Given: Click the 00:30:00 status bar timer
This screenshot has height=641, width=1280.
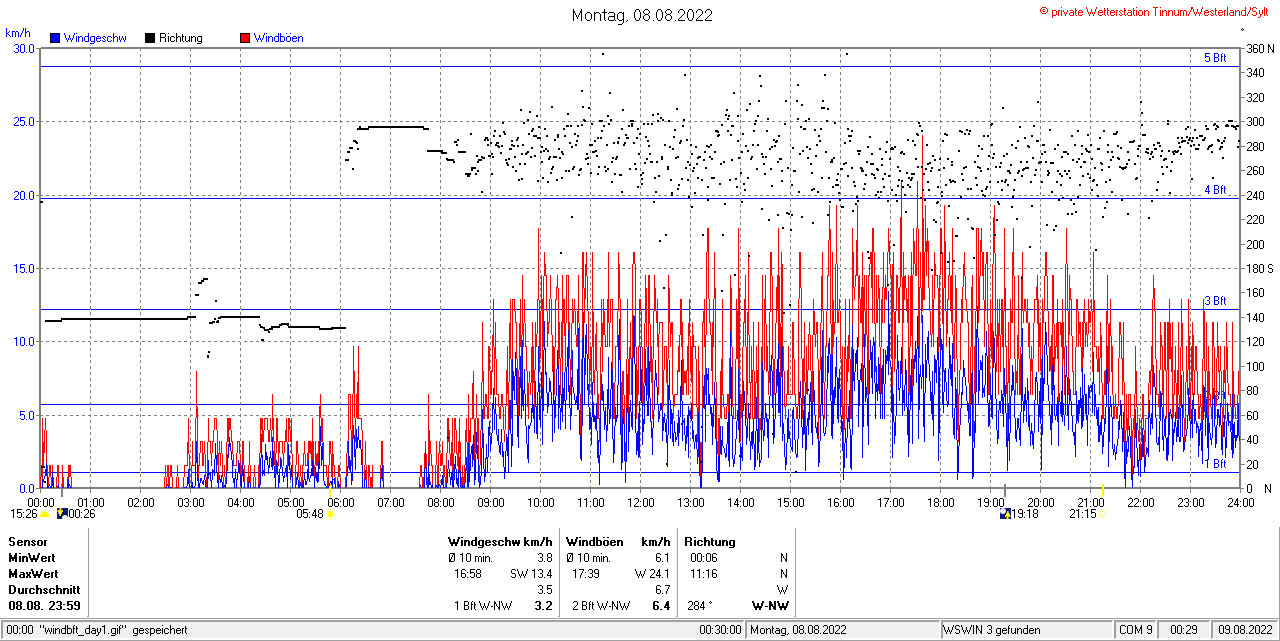Looking at the screenshot, I should [720, 630].
